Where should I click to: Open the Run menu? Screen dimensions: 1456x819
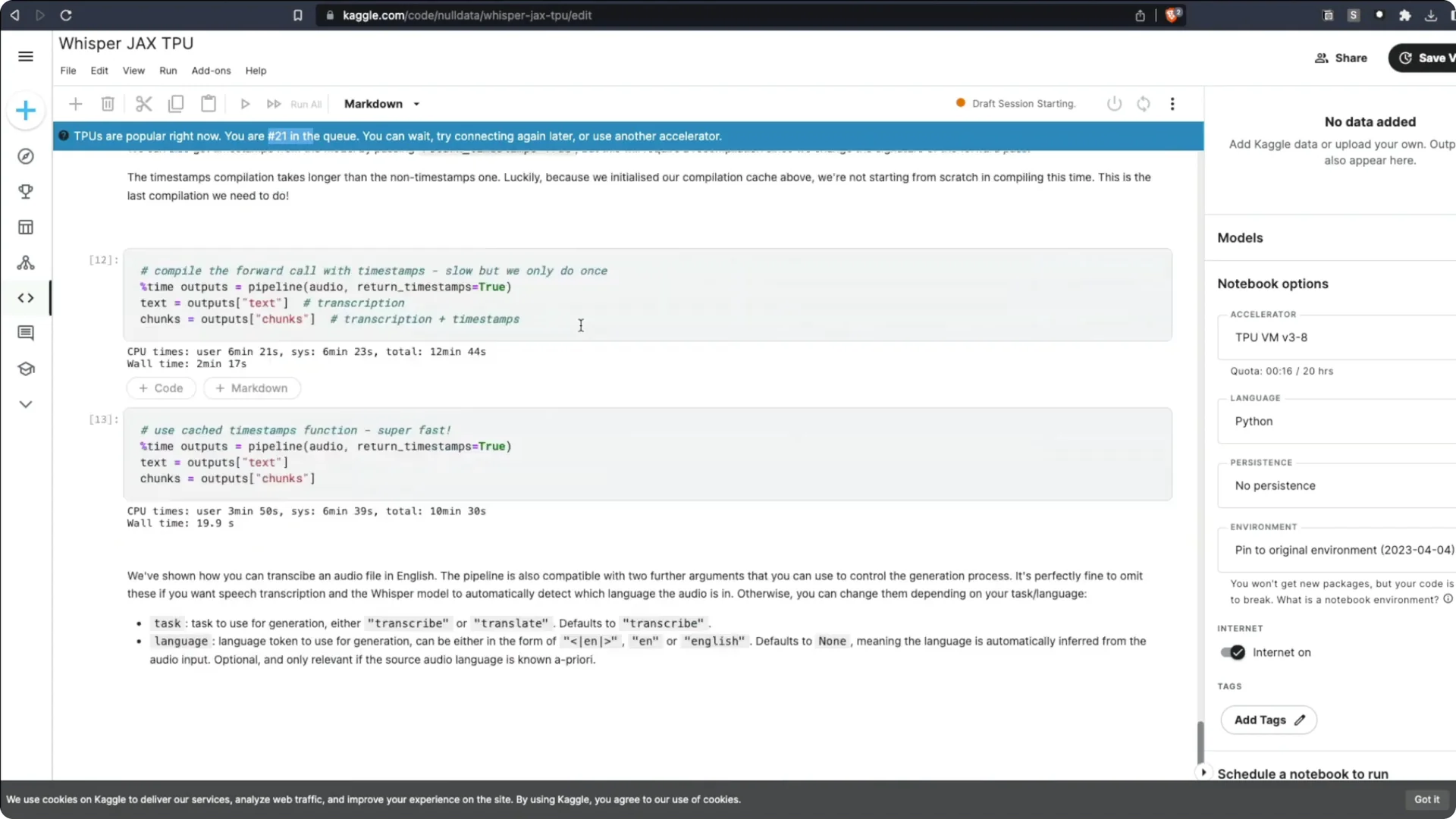pos(168,71)
